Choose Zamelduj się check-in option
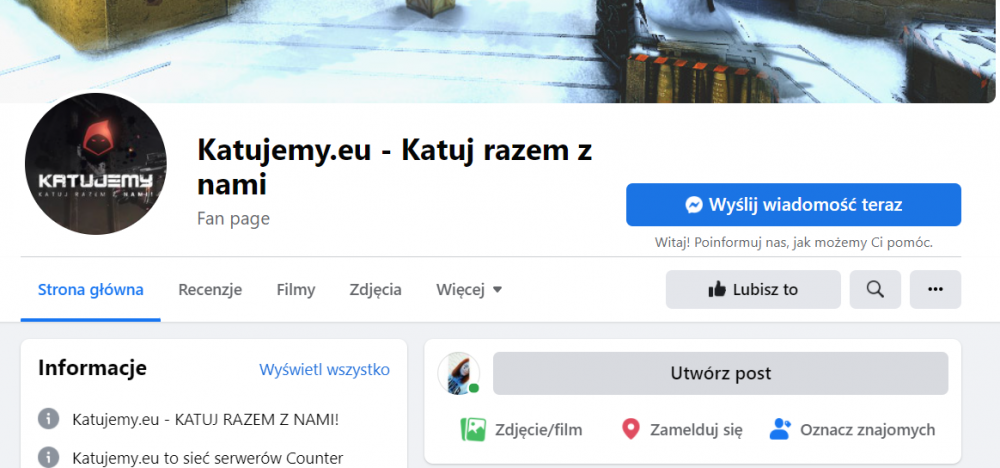The image size is (1000, 468). (682, 430)
